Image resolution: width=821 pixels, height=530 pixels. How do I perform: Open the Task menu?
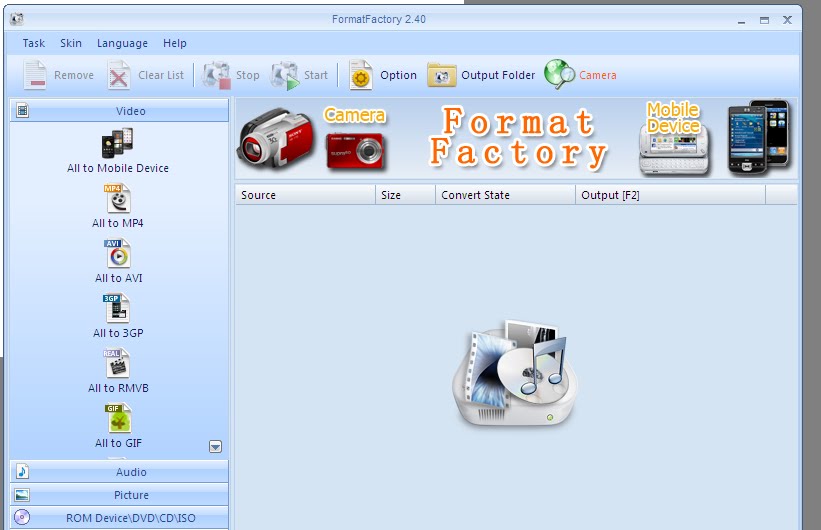(34, 43)
